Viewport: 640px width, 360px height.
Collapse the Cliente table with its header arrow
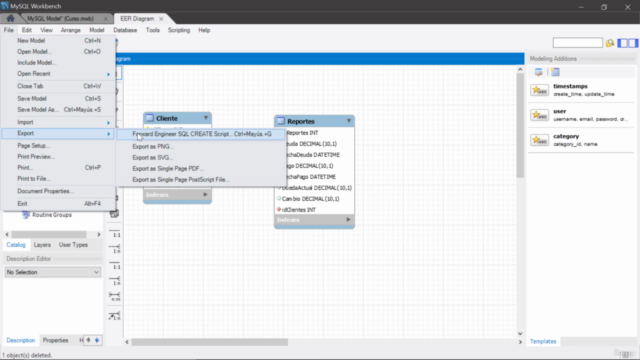[206, 118]
